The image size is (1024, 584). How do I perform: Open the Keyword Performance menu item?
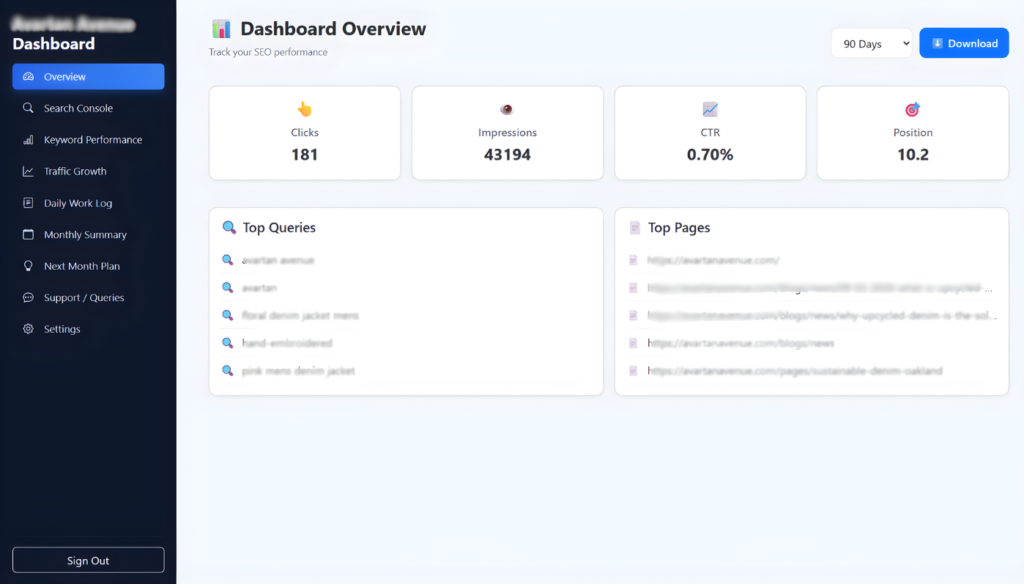93,140
